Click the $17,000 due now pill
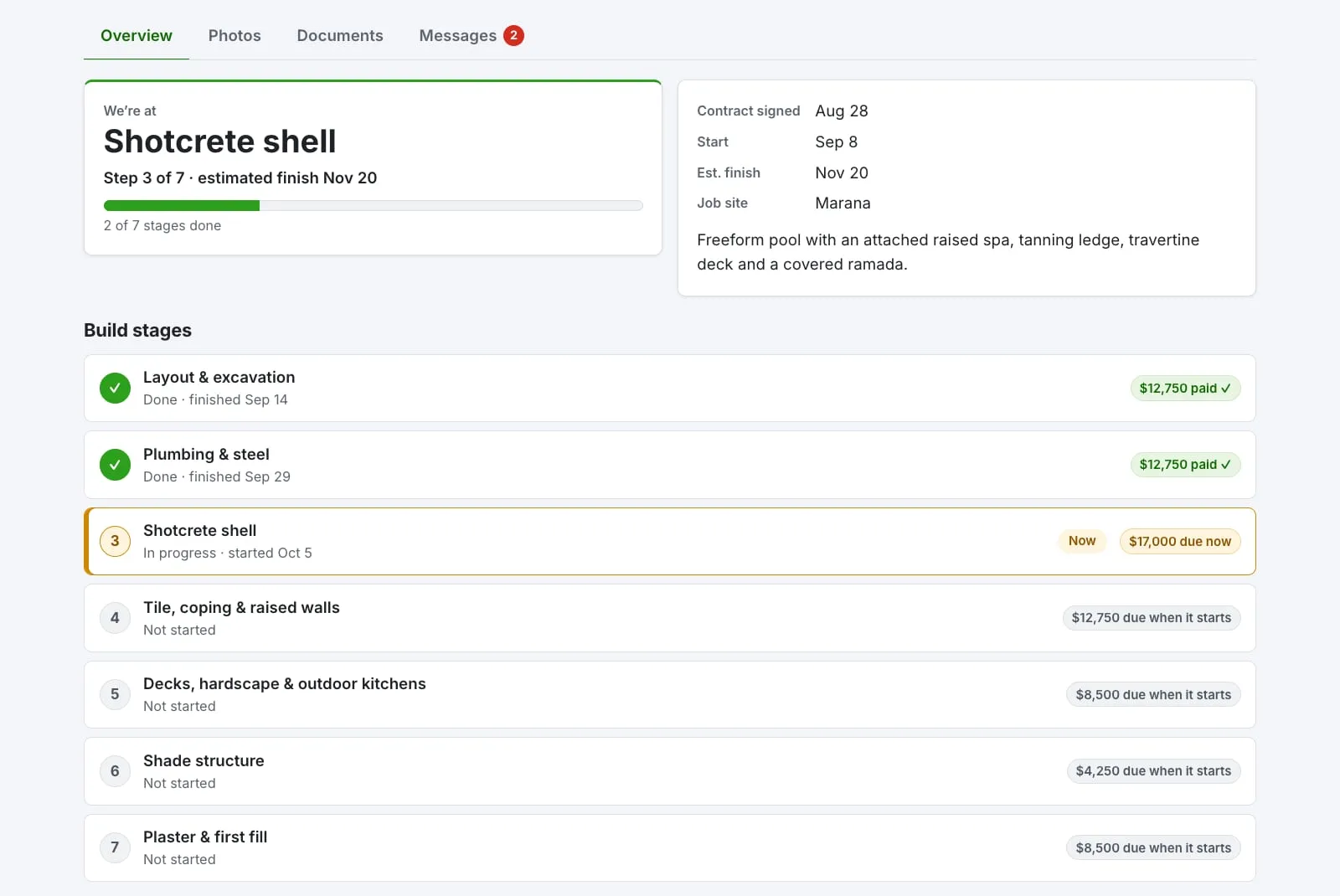Screen dimensions: 1340x896 point(1179,541)
